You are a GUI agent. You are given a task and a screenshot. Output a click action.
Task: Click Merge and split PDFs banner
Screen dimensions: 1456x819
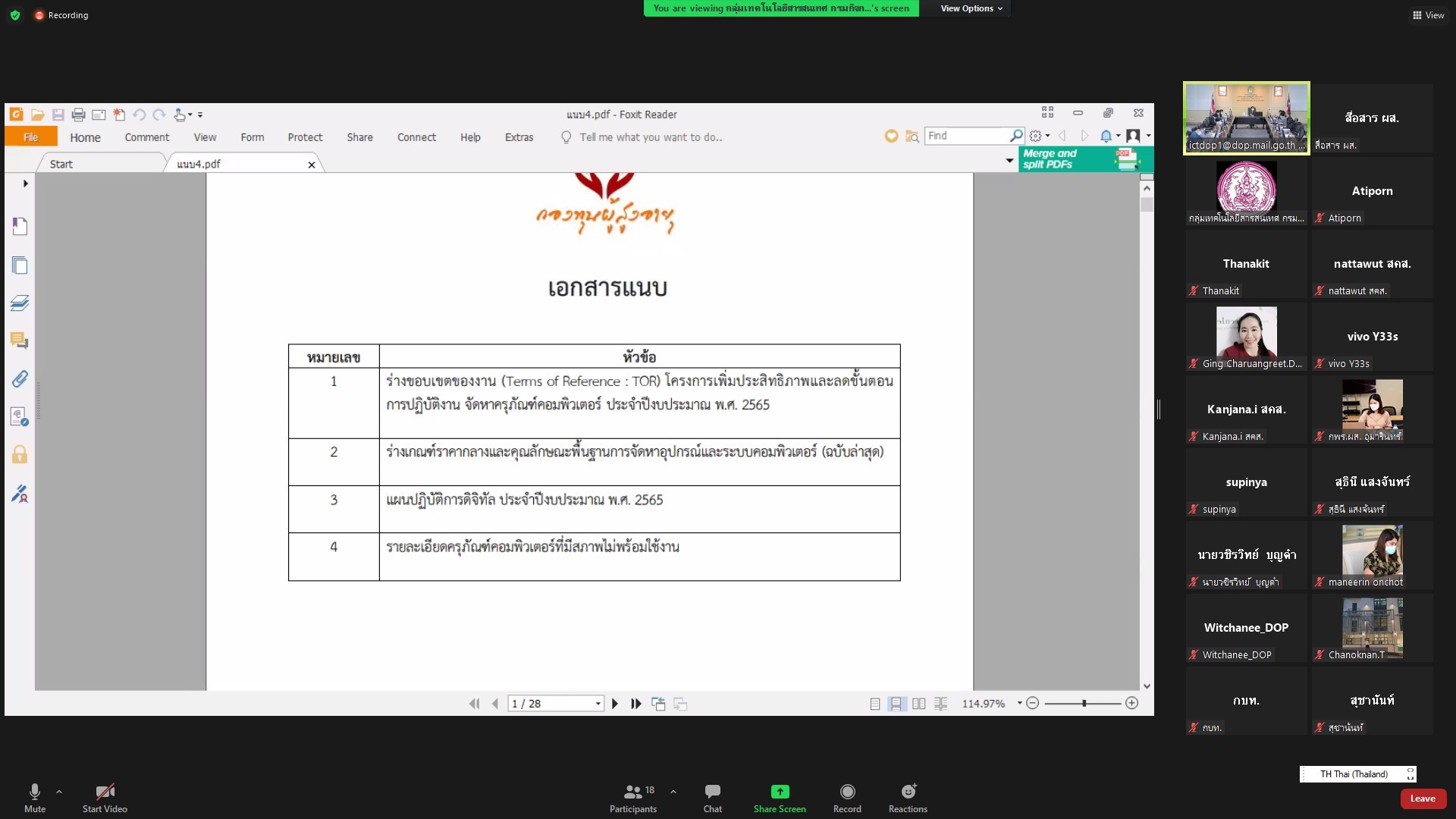[x=1086, y=159]
